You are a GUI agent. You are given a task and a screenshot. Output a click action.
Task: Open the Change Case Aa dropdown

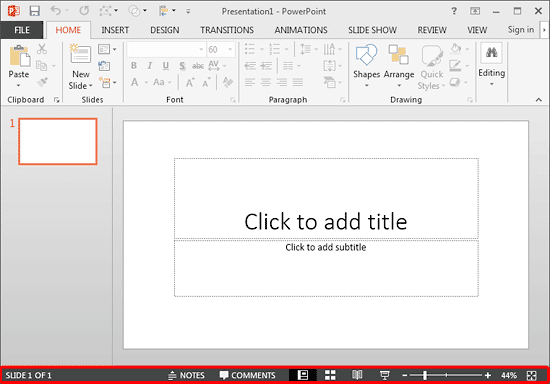162,82
